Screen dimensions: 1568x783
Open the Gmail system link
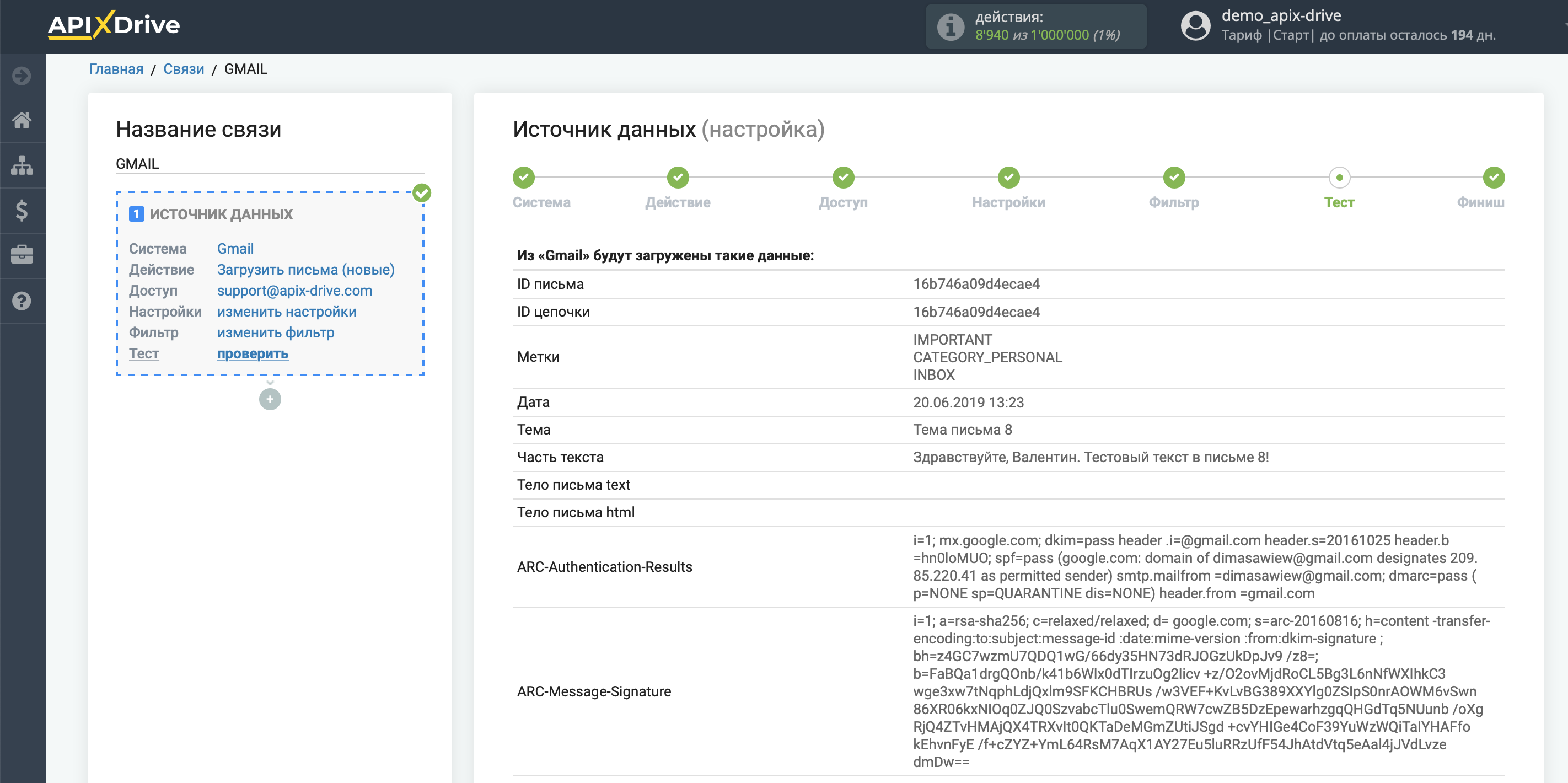coord(235,249)
